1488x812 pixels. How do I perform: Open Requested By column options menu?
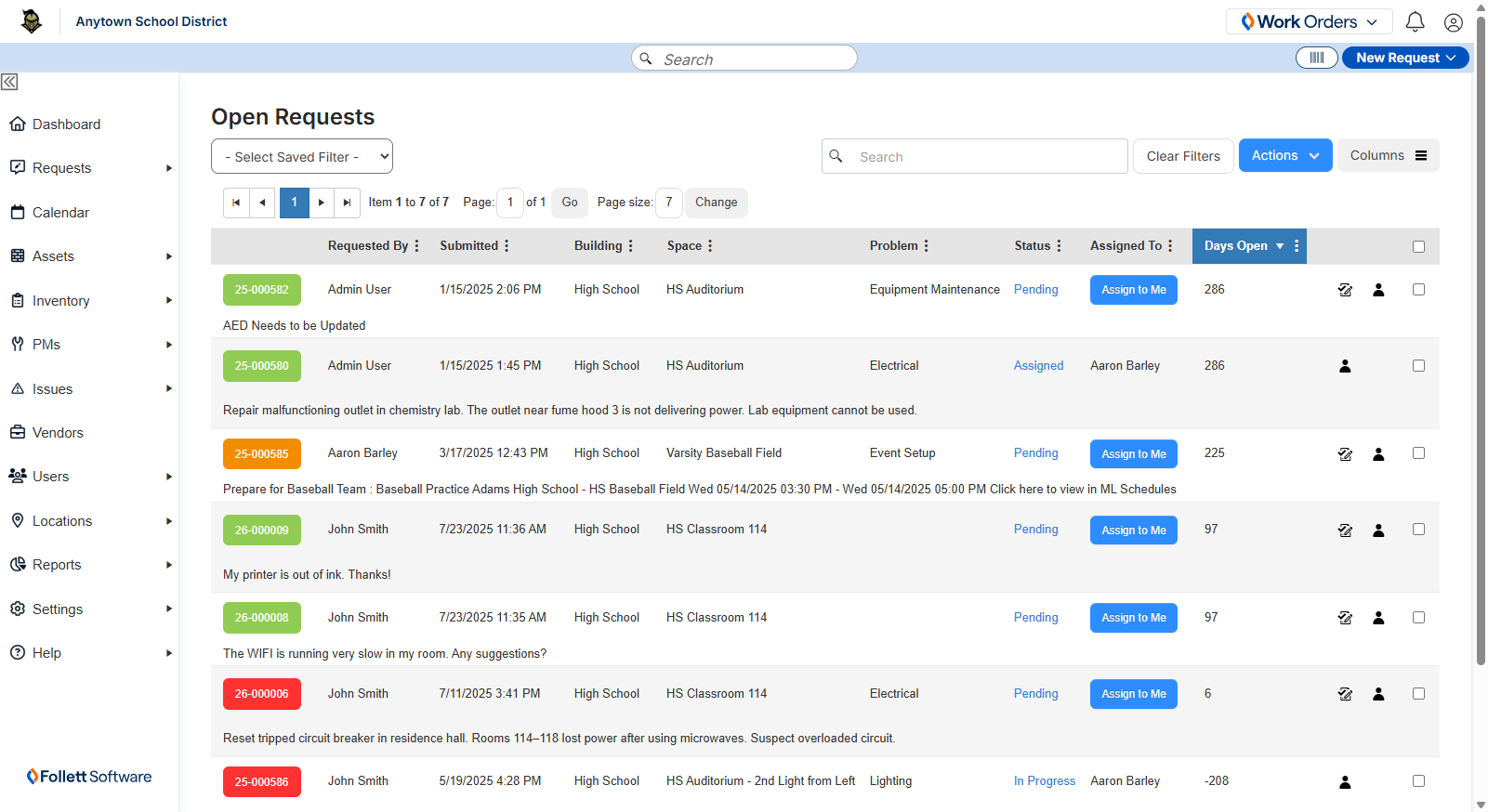point(416,245)
